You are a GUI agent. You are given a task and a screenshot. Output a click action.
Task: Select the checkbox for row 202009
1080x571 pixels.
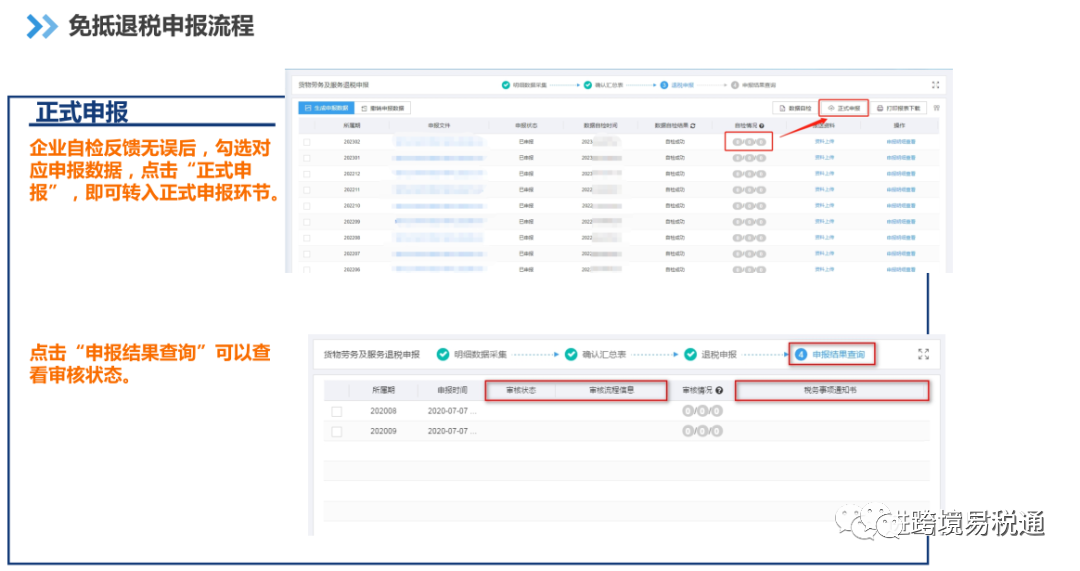pos(337,432)
